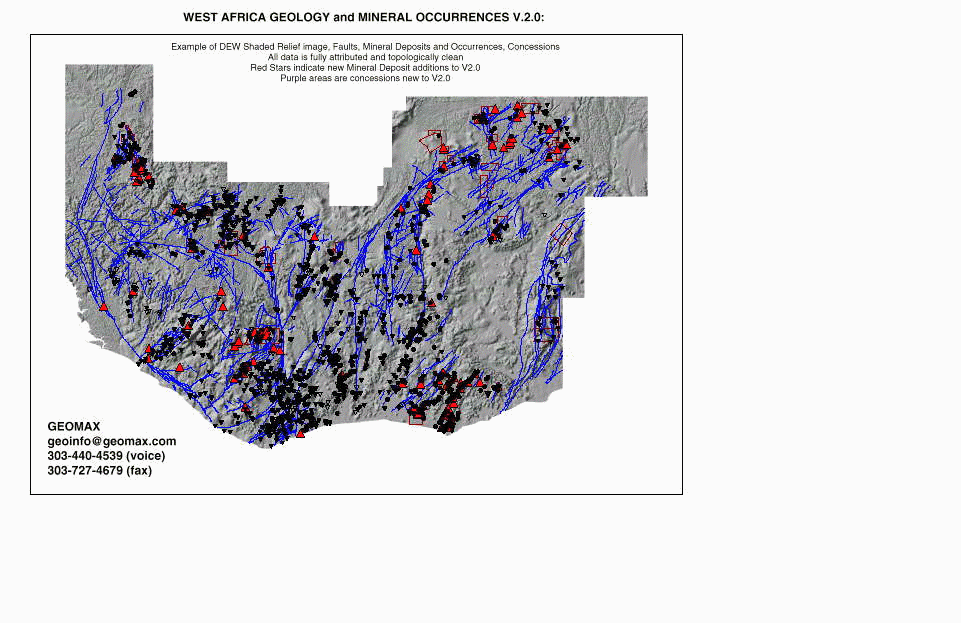Screen dimensions: 961x623
Task: Click the voice number 303-440-4539
Action: [106, 456]
